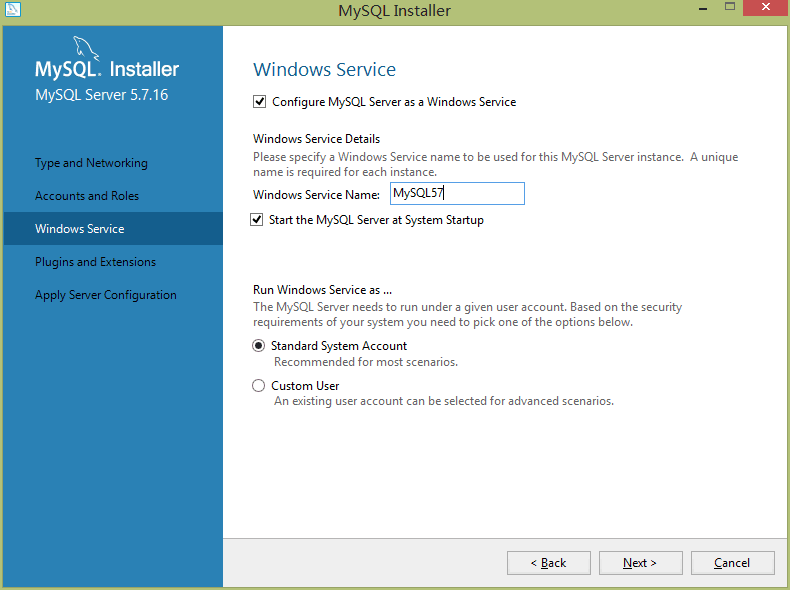Viewport: 790px width, 590px height.
Task: Open the Accounts and Roles step
Action: click(x=87, y=196)
